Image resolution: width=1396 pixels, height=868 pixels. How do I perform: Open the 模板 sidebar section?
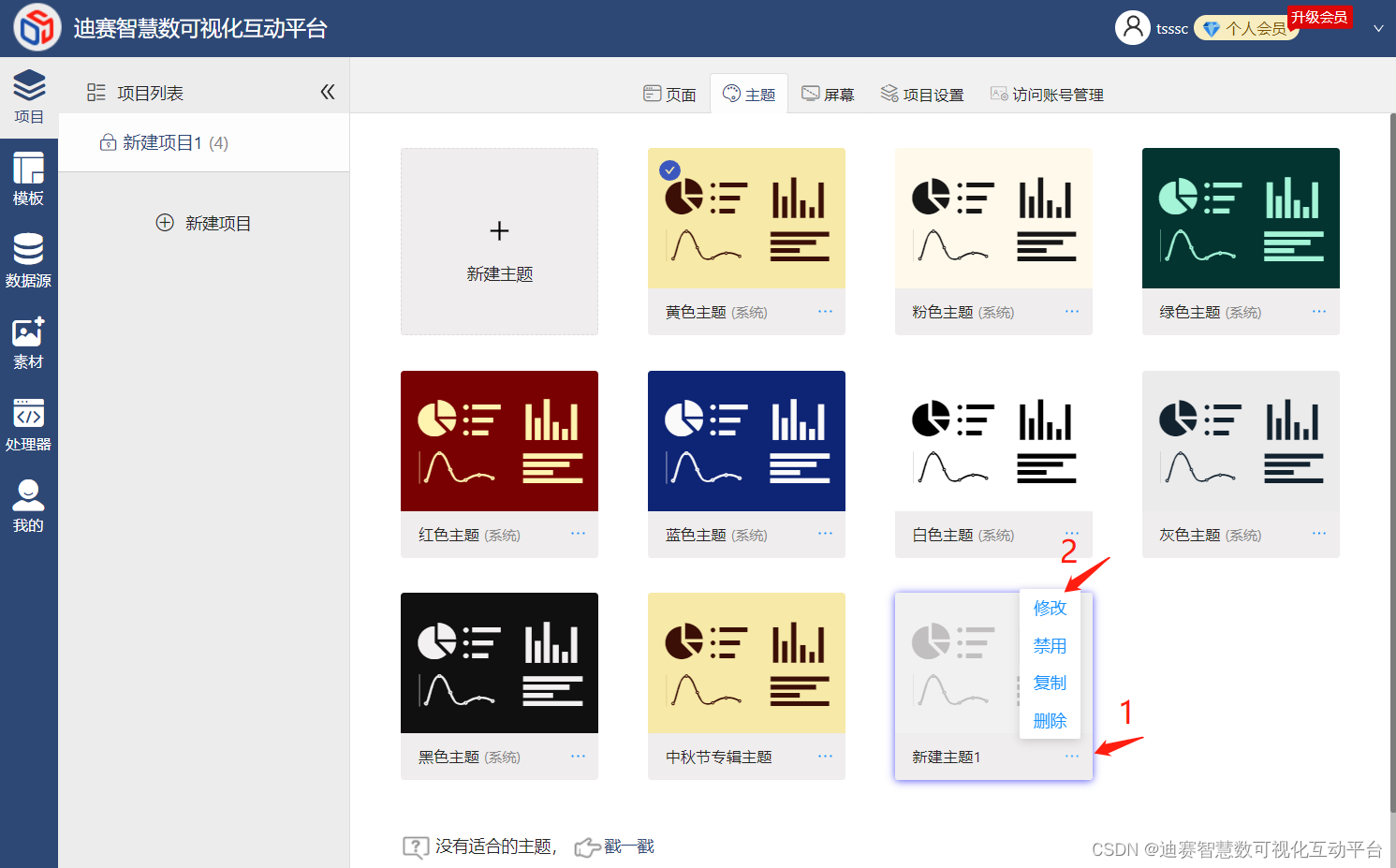pos(29,179)
